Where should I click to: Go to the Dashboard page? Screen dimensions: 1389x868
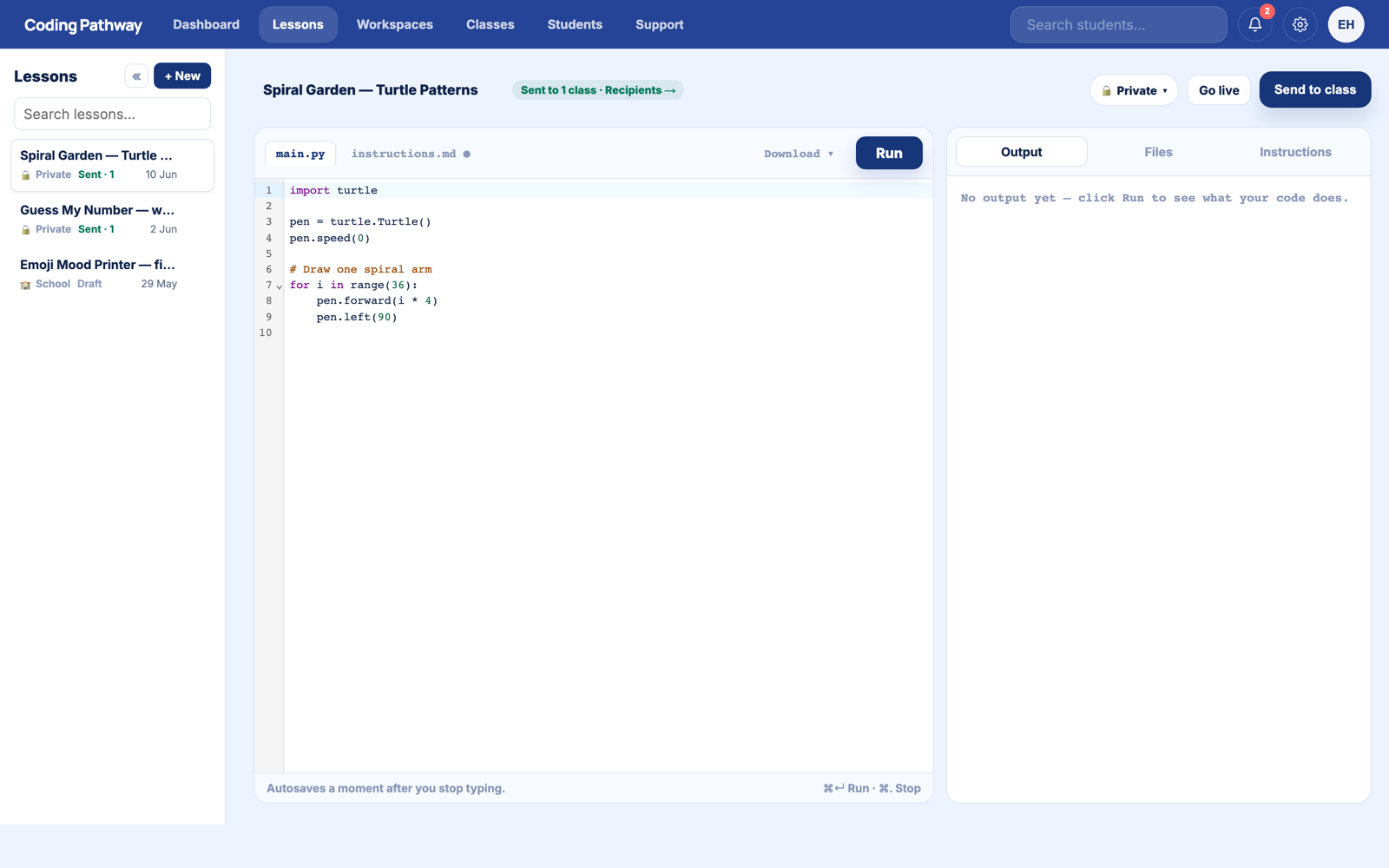206,24
